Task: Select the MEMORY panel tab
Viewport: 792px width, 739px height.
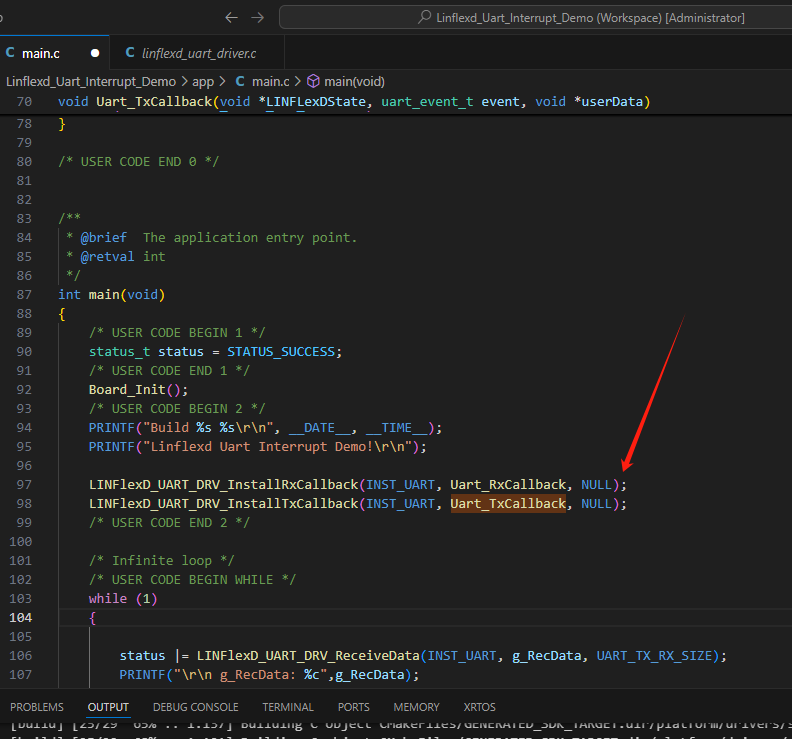Action: tap(416, 707)
